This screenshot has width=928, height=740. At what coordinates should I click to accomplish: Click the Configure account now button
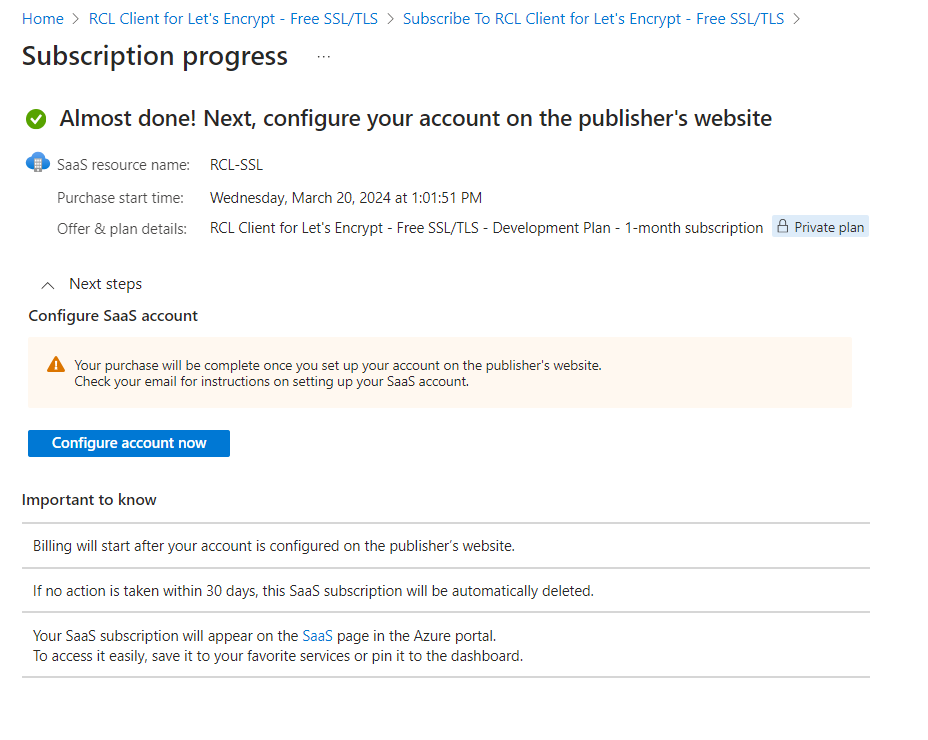point(129,443)
